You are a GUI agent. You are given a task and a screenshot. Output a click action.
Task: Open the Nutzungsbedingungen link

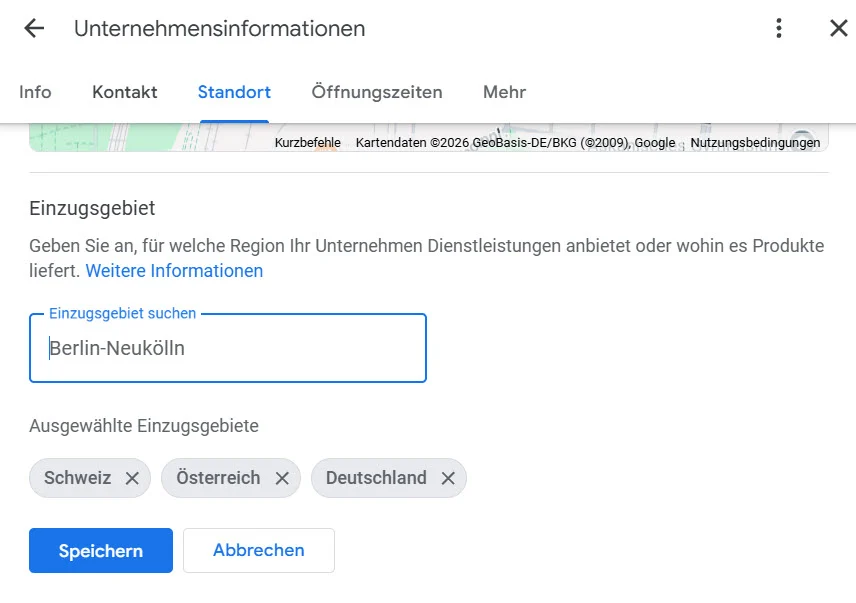click(754, 143)
